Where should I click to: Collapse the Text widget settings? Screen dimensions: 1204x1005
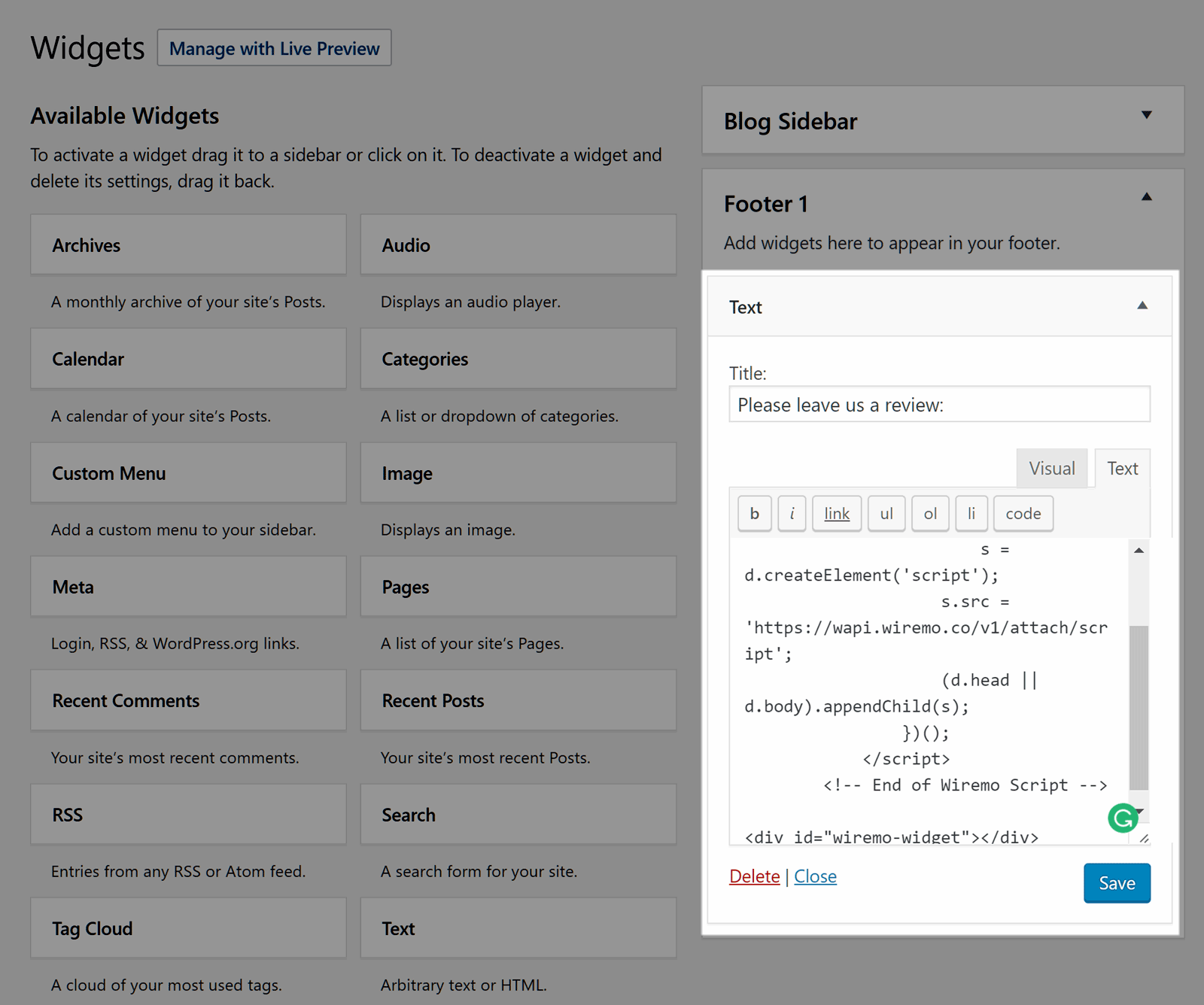coord(1142,305)
